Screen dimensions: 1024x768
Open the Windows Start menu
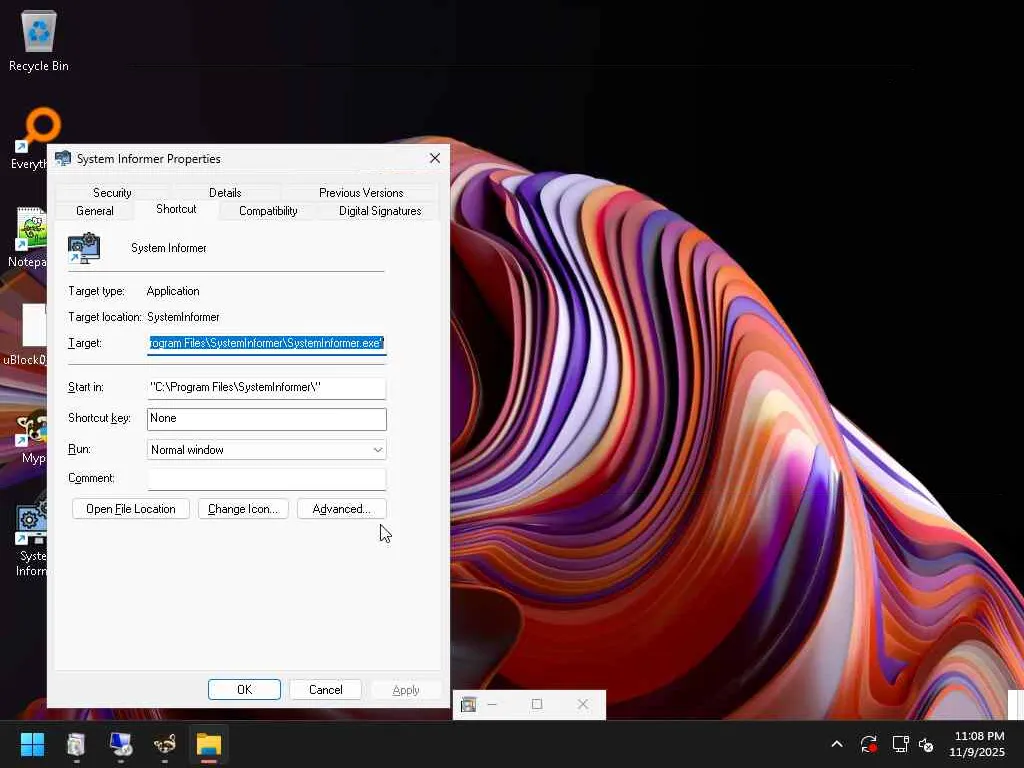click(x=32, y=744)
